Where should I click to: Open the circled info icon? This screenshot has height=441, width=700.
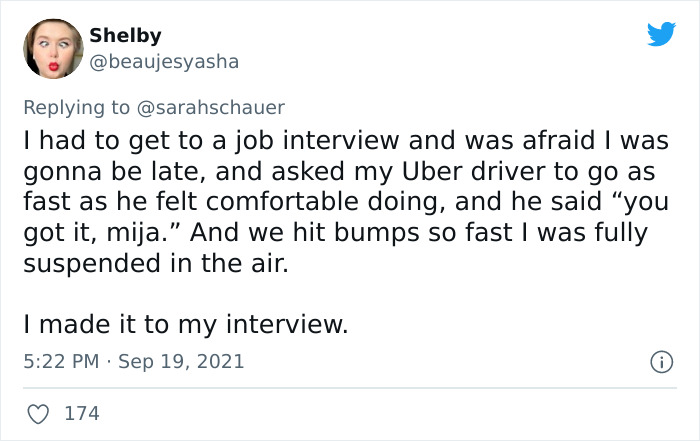coord(662,362)
